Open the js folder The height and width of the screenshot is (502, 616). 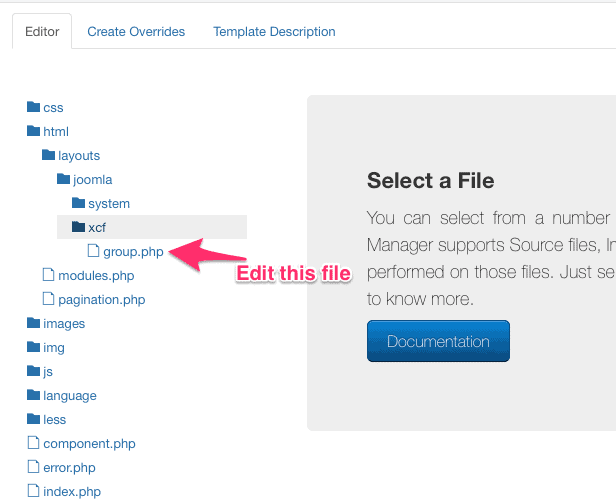pyautogui.click(x=48, y=372)
